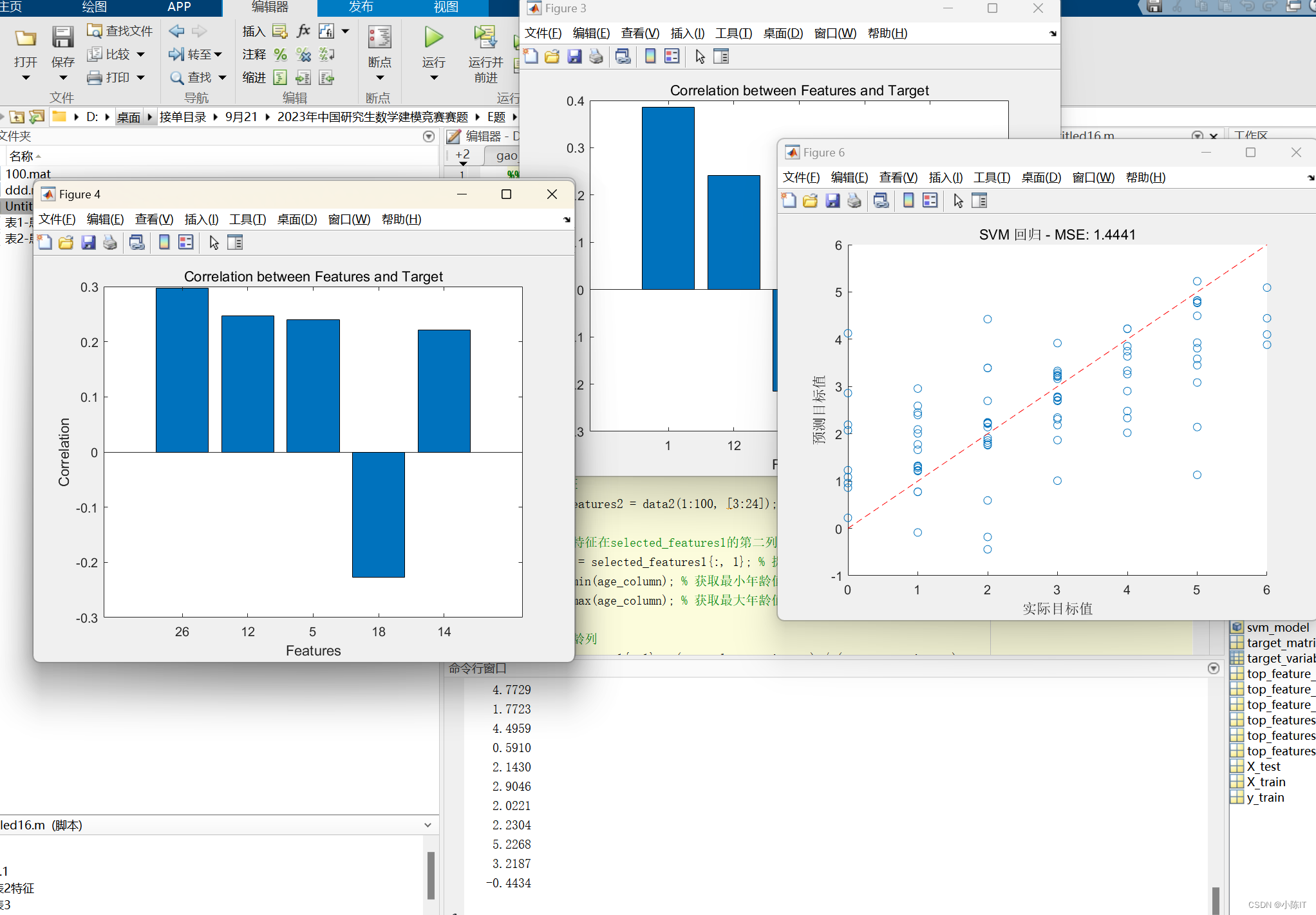Toggle Insert Legend in Figure 4 toolbar
The width and height of the screenshot is (1316, 915).
(186, 243)
